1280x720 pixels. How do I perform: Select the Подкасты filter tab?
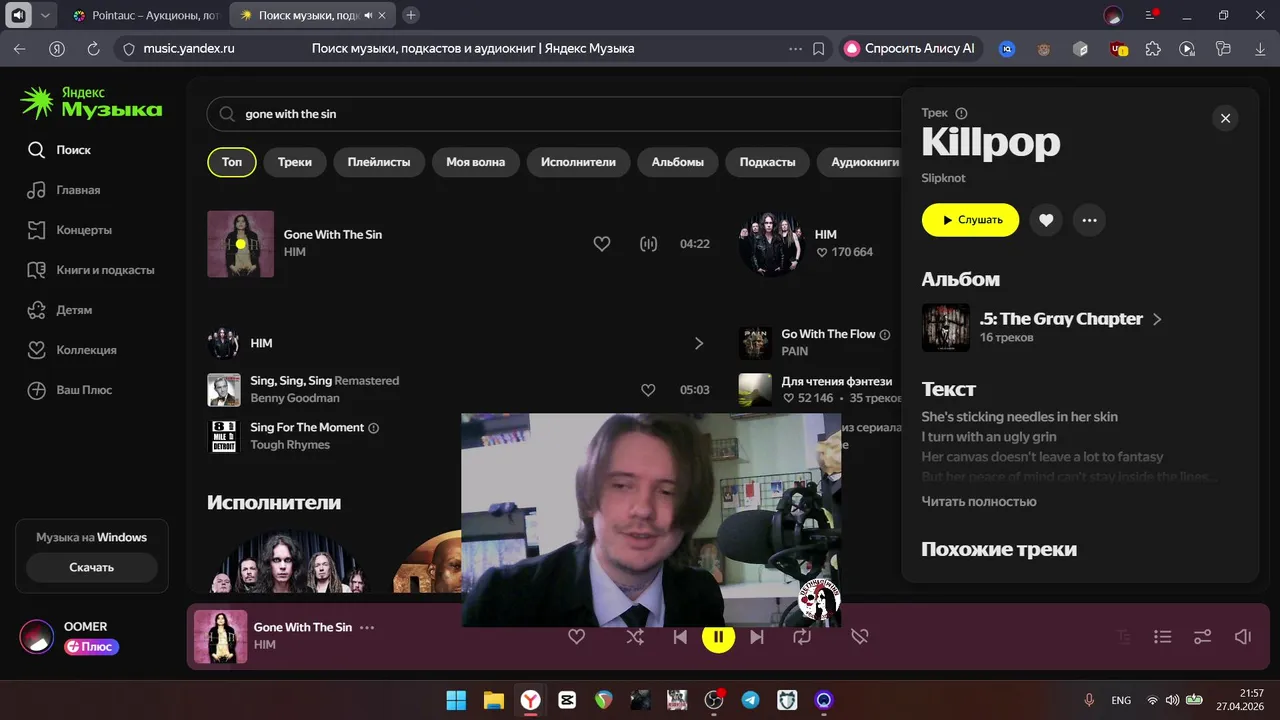[768, 162]
